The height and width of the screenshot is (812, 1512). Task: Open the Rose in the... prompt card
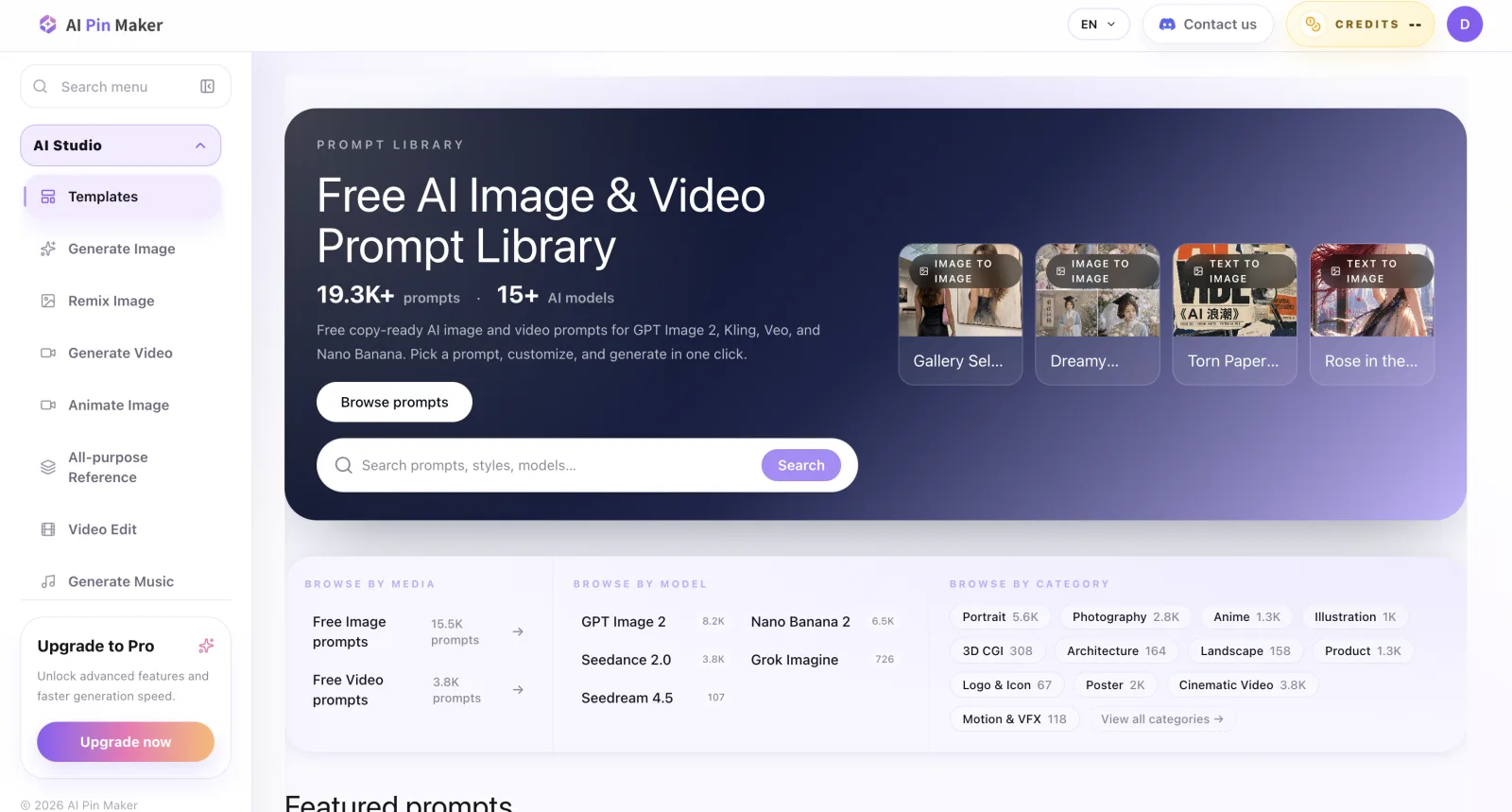(x=1372, y=315)
